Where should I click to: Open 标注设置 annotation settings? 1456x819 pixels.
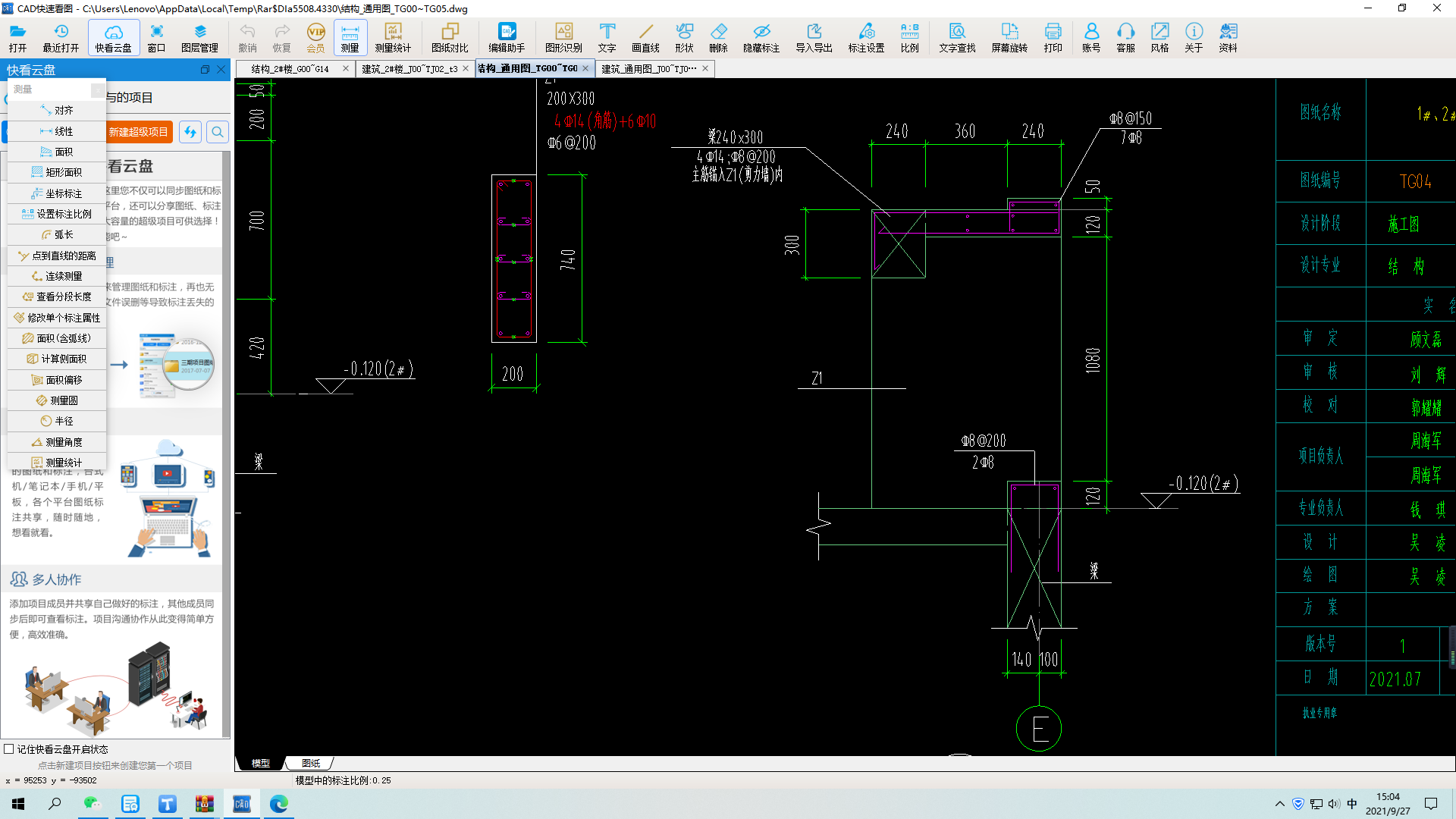[x=866, y=37]
